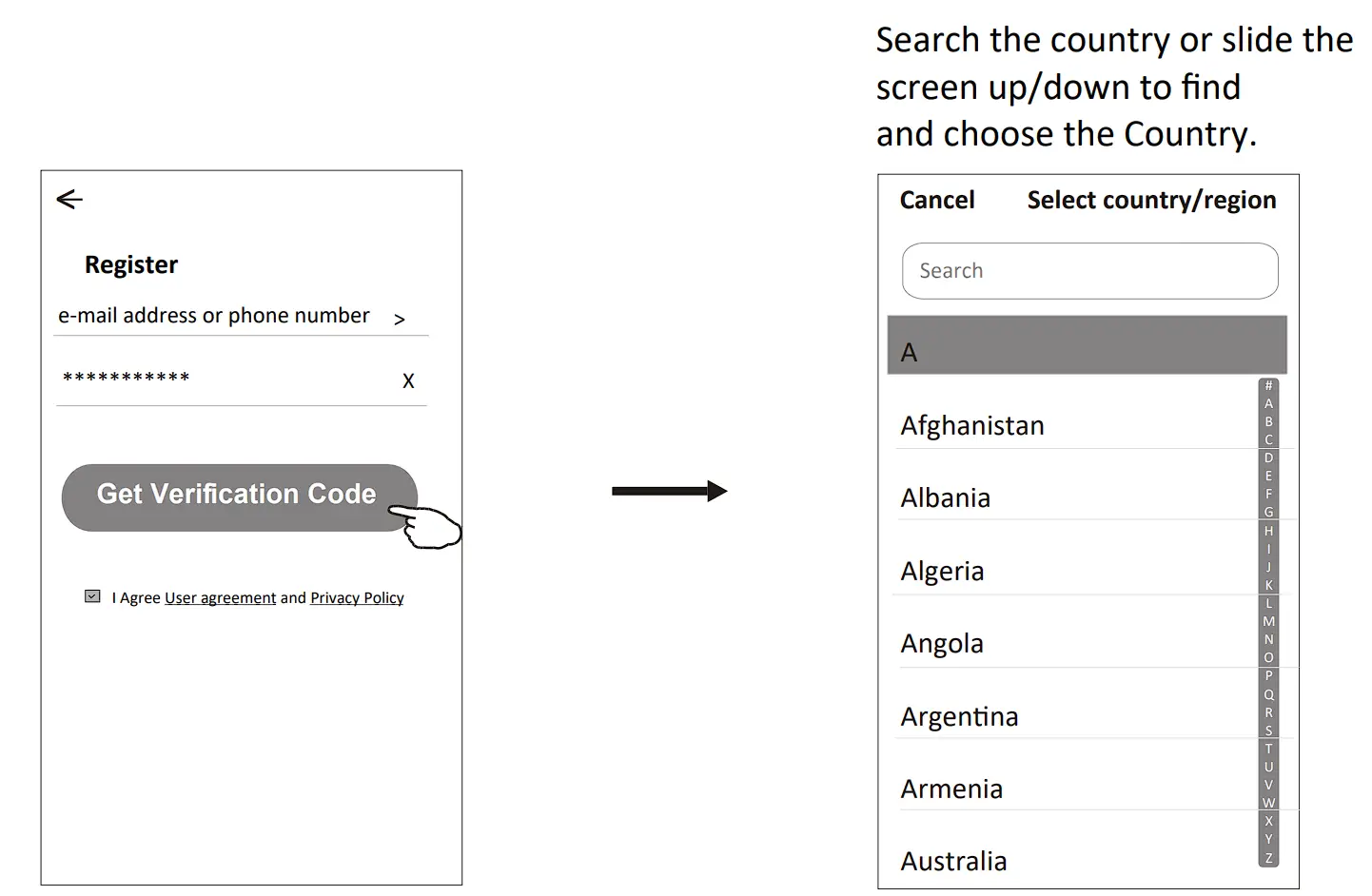Image resolution: width=1372 pixels, height=896 pixels.
Task: Select Angola from the list
Action: (942, 644)
